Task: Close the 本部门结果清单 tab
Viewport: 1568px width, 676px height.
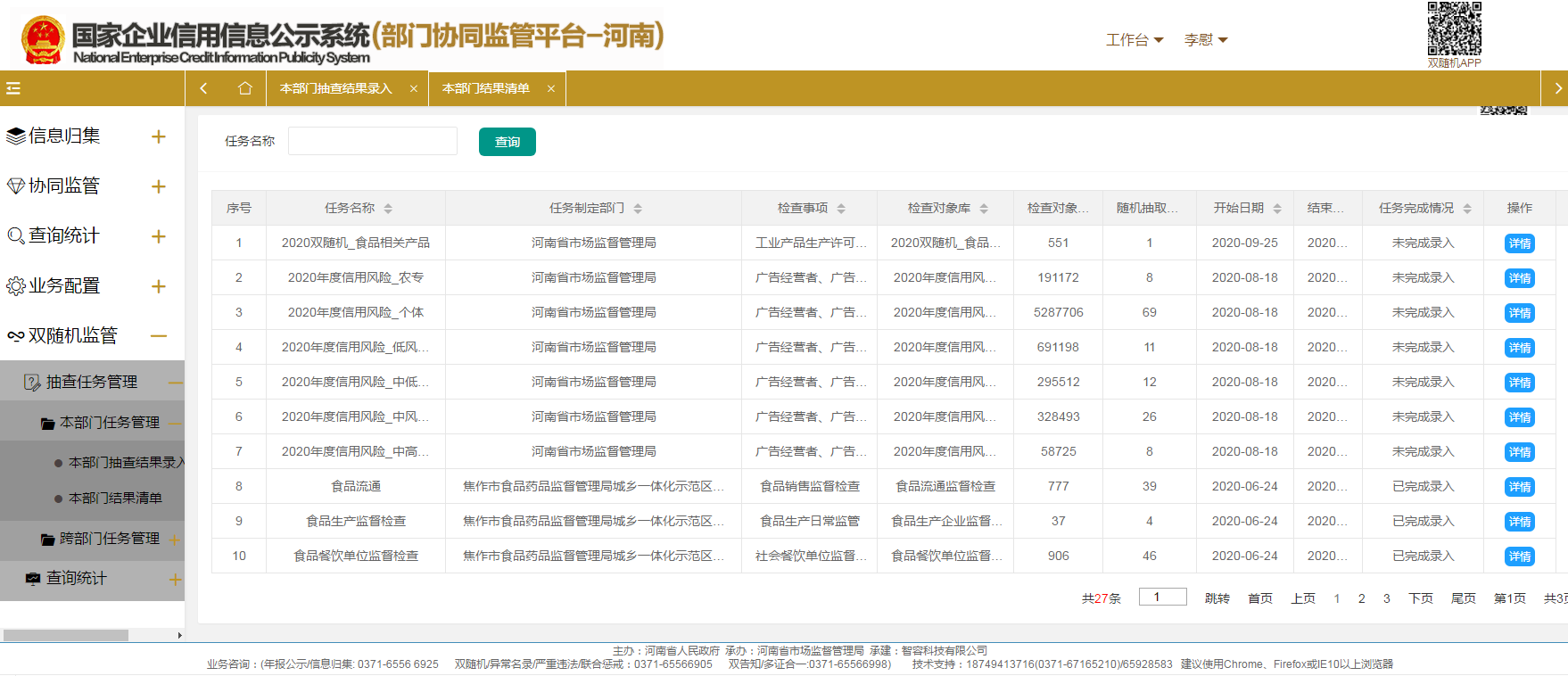Action: pos(551,88)
